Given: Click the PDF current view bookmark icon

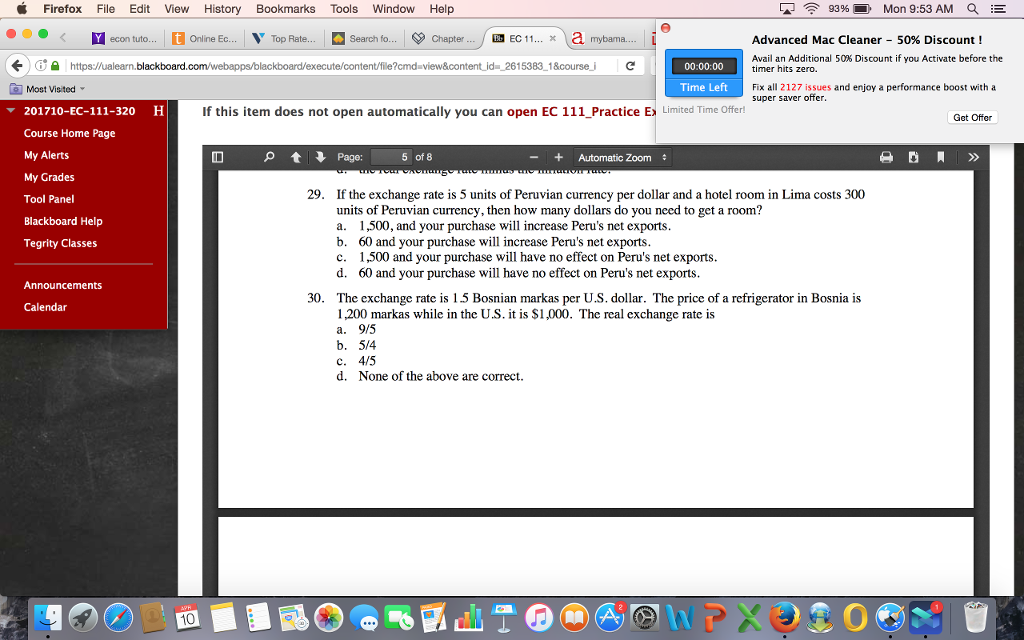Looking at the screenshot, I should pyautogui.click(x=940, y=157).
